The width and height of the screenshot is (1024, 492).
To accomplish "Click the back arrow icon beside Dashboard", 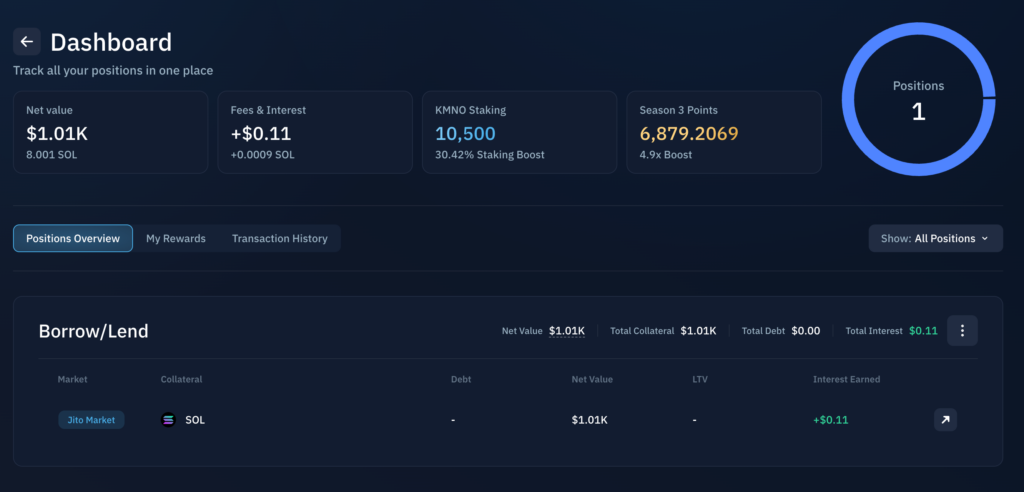I will point(27,42).
